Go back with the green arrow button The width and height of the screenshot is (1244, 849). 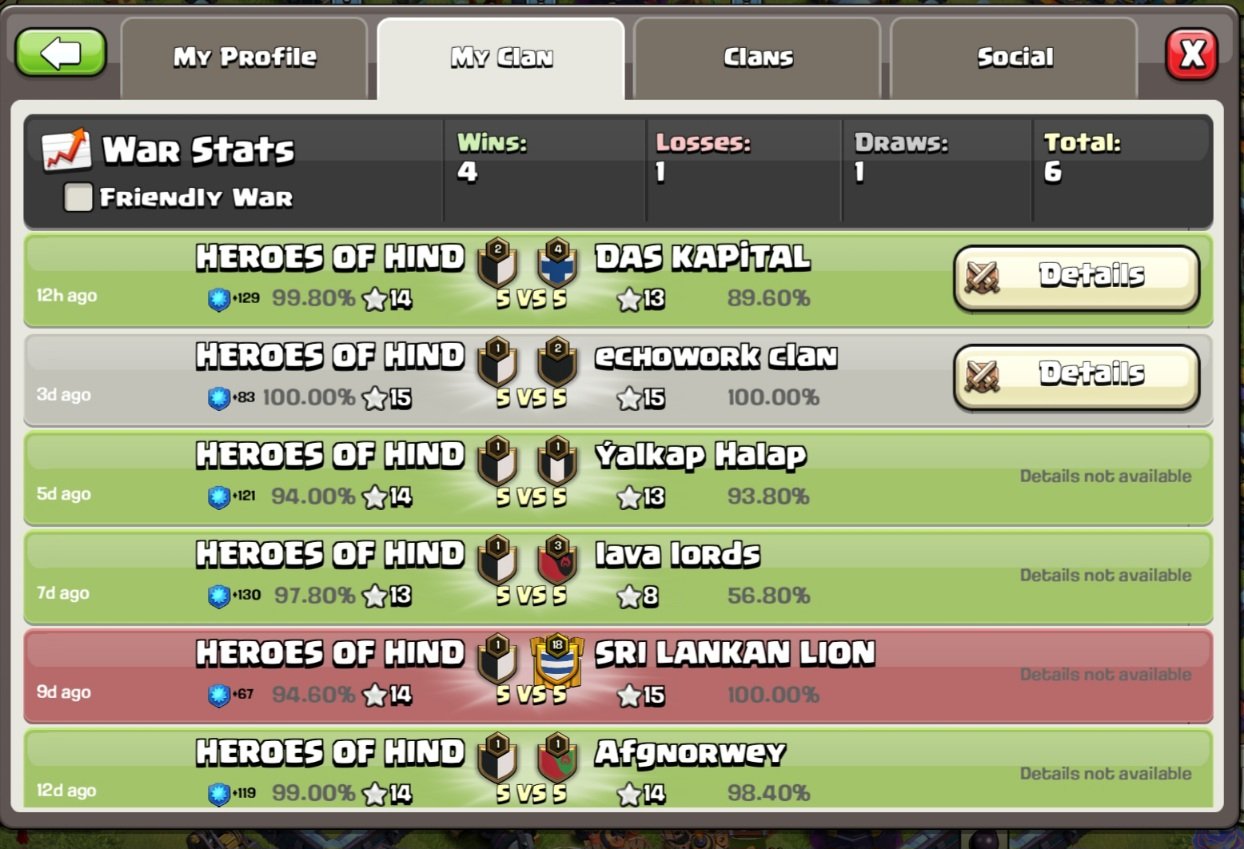point(61,53)
